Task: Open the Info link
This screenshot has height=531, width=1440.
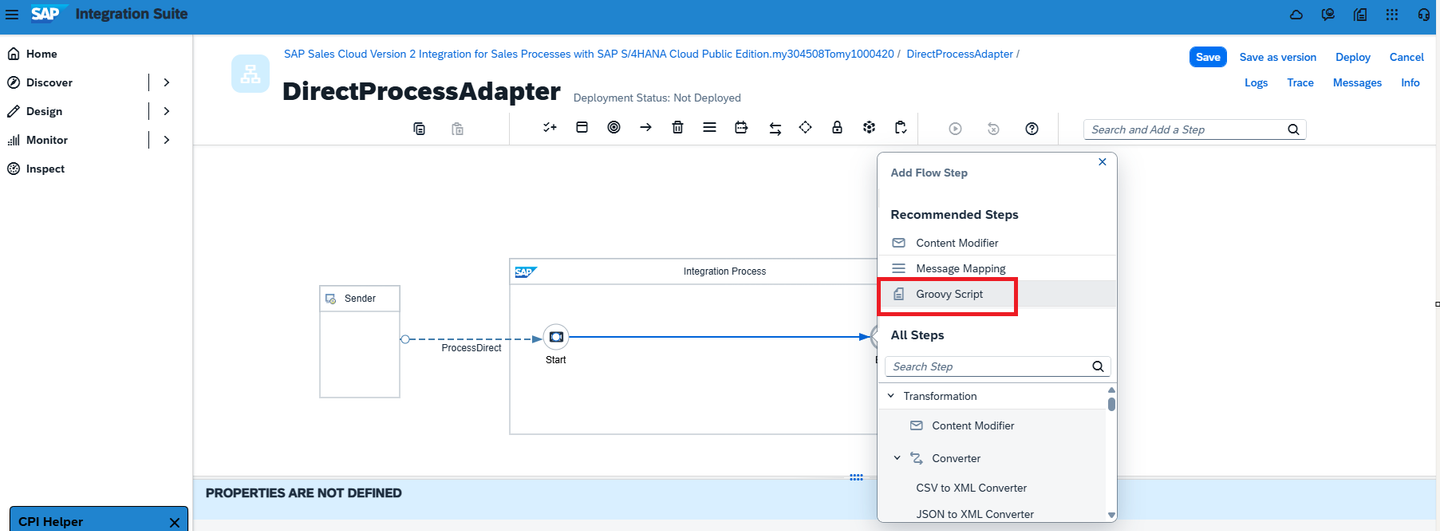Action: click(x=1410, y=83)
